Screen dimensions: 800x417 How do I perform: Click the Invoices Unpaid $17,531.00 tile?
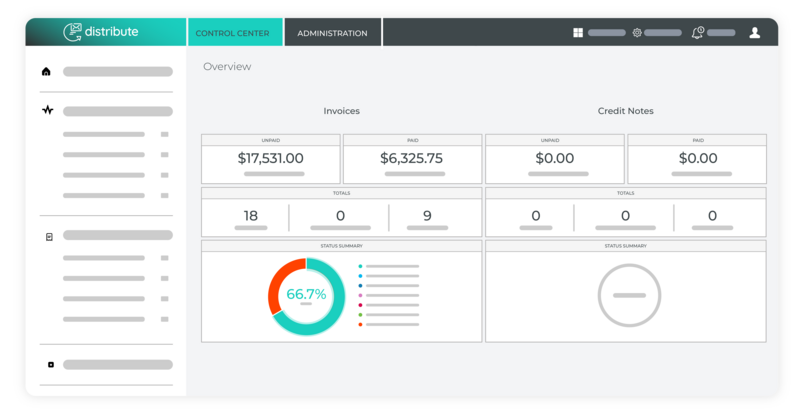(271, 159)
